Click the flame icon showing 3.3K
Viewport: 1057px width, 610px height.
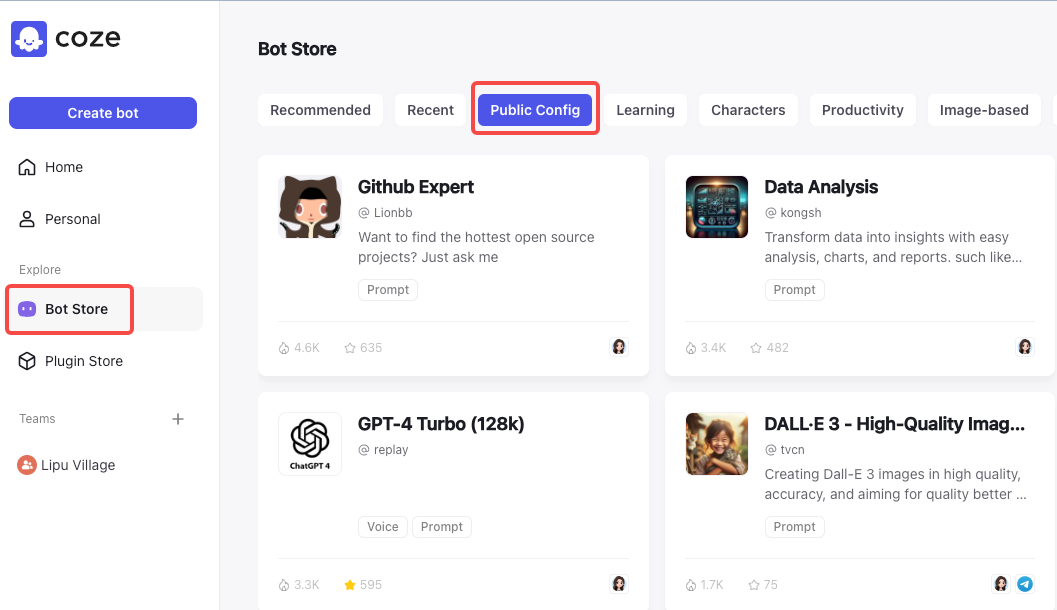click(284, 585)
